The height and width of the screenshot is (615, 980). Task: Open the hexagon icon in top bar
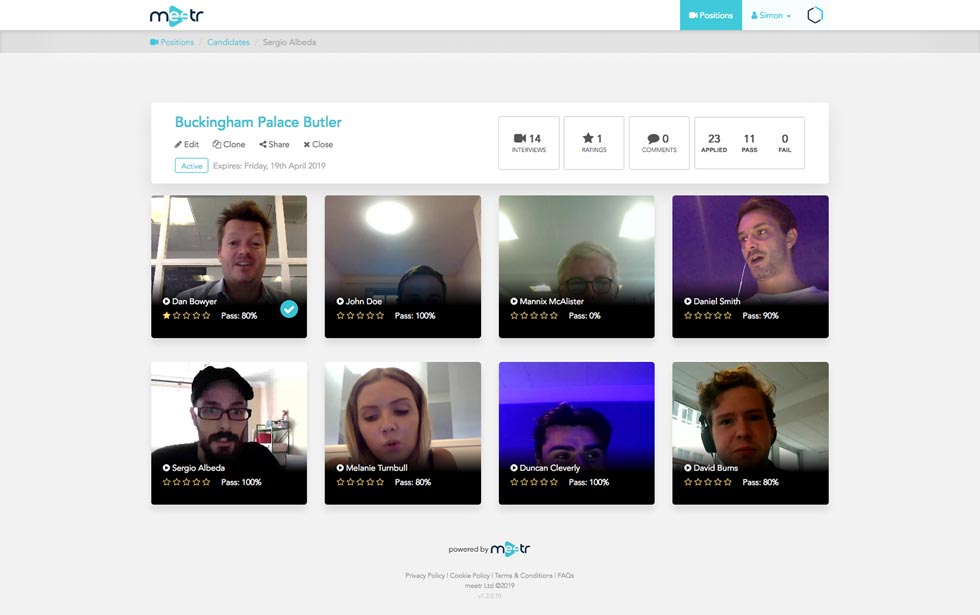point(814,15)
